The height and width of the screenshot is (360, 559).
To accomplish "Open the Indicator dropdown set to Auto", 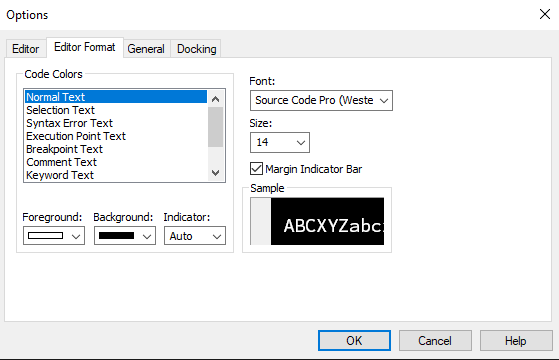I will tap(195, 236).
